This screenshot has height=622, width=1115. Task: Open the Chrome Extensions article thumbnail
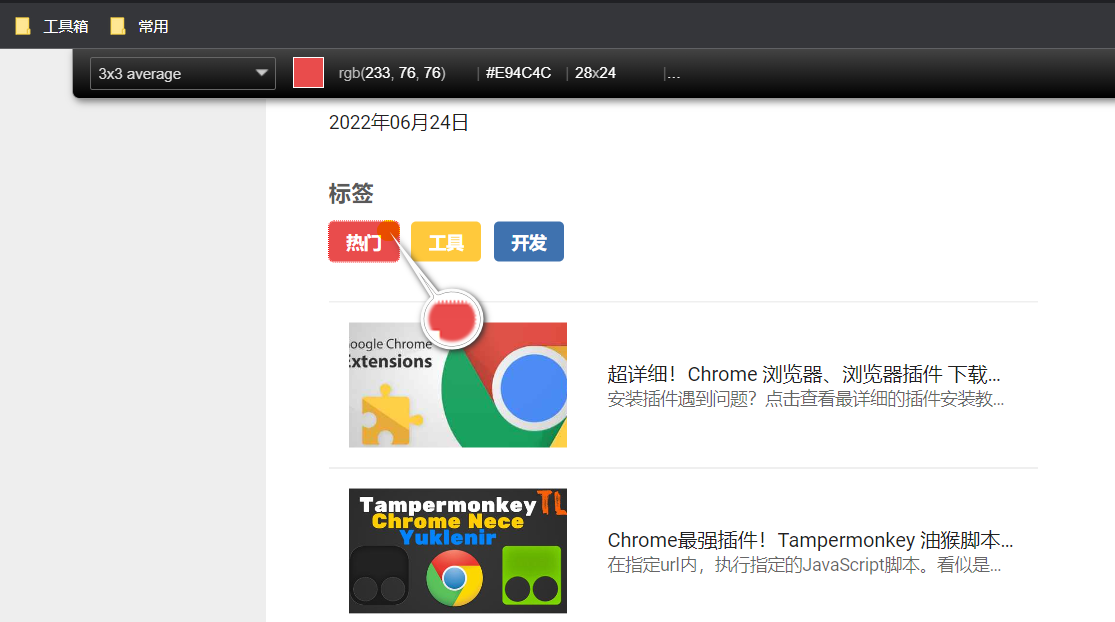(x=458, y=385)
